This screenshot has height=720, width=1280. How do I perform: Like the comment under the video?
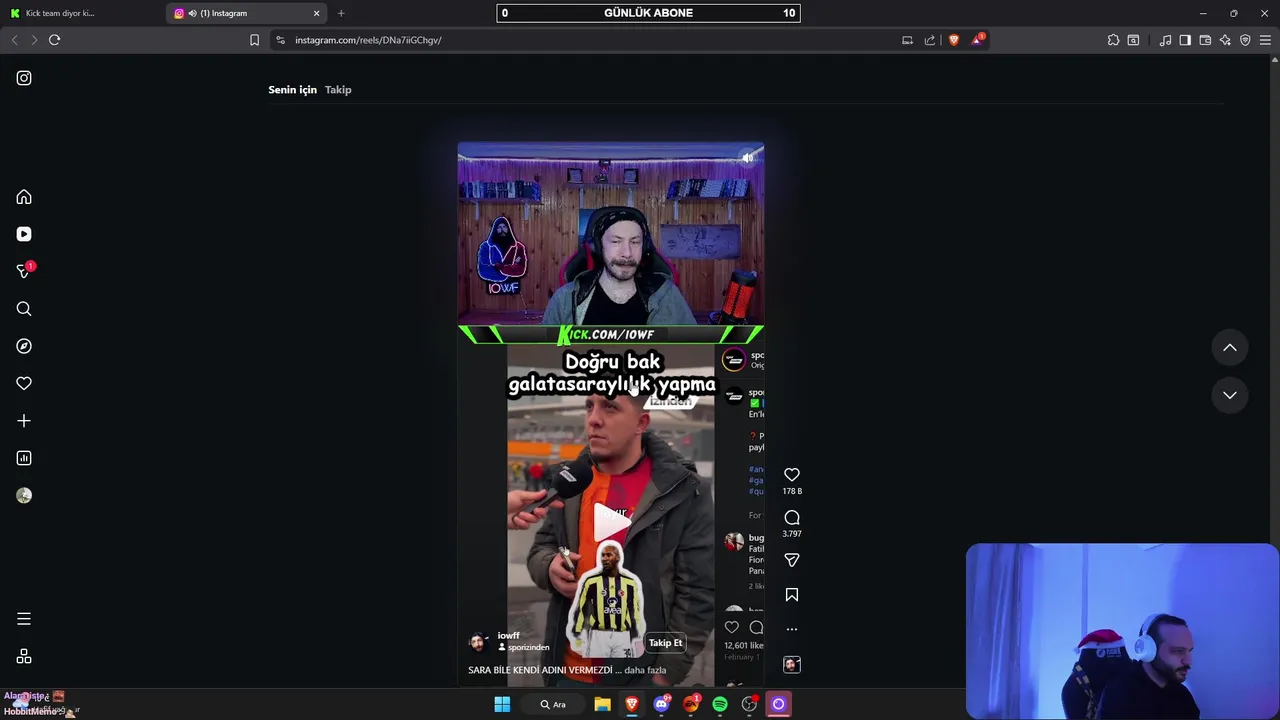tap(732, 627)
